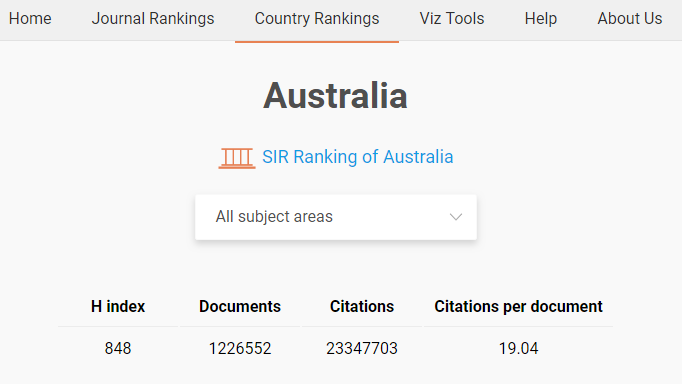Open the Help page
682x384 pixels.
[x=541, y=19]
